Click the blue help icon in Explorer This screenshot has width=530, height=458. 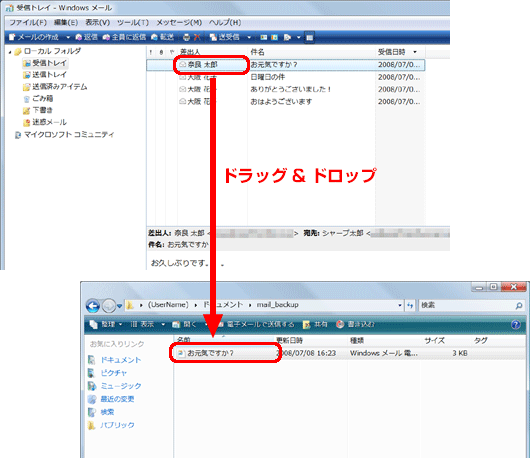pyautogui.click(x=516, y=325)
